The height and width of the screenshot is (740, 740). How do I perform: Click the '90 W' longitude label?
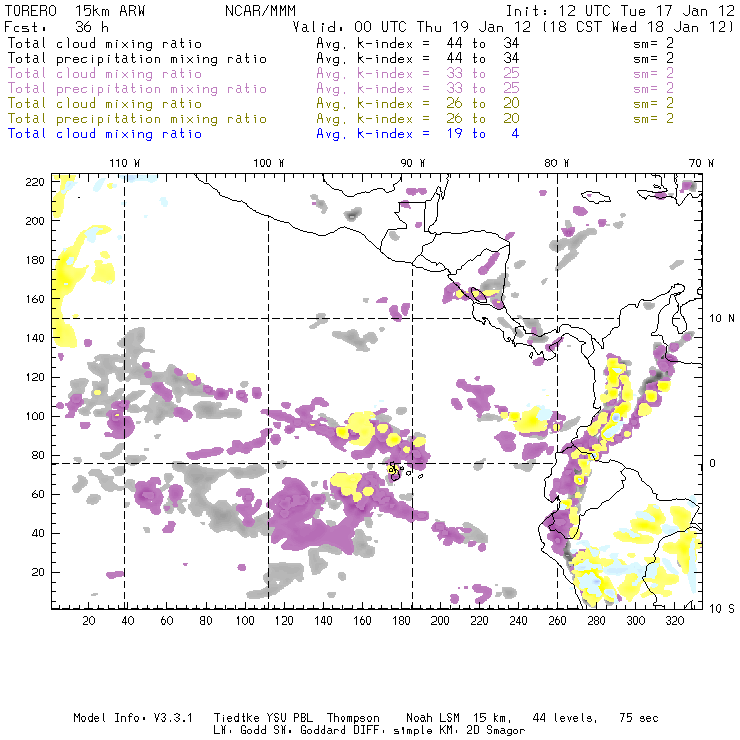coord(413,163)
